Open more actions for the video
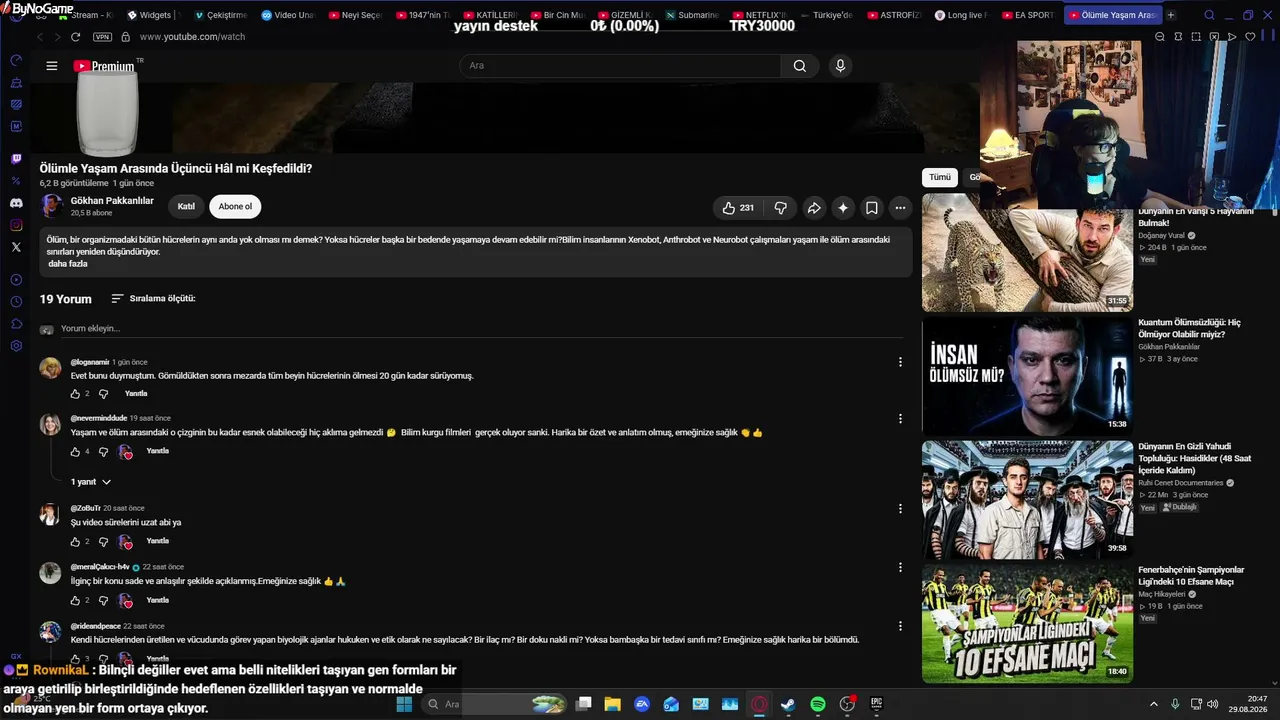Image resolution: width=1280 pixels, height=720 pixels. 901,208
